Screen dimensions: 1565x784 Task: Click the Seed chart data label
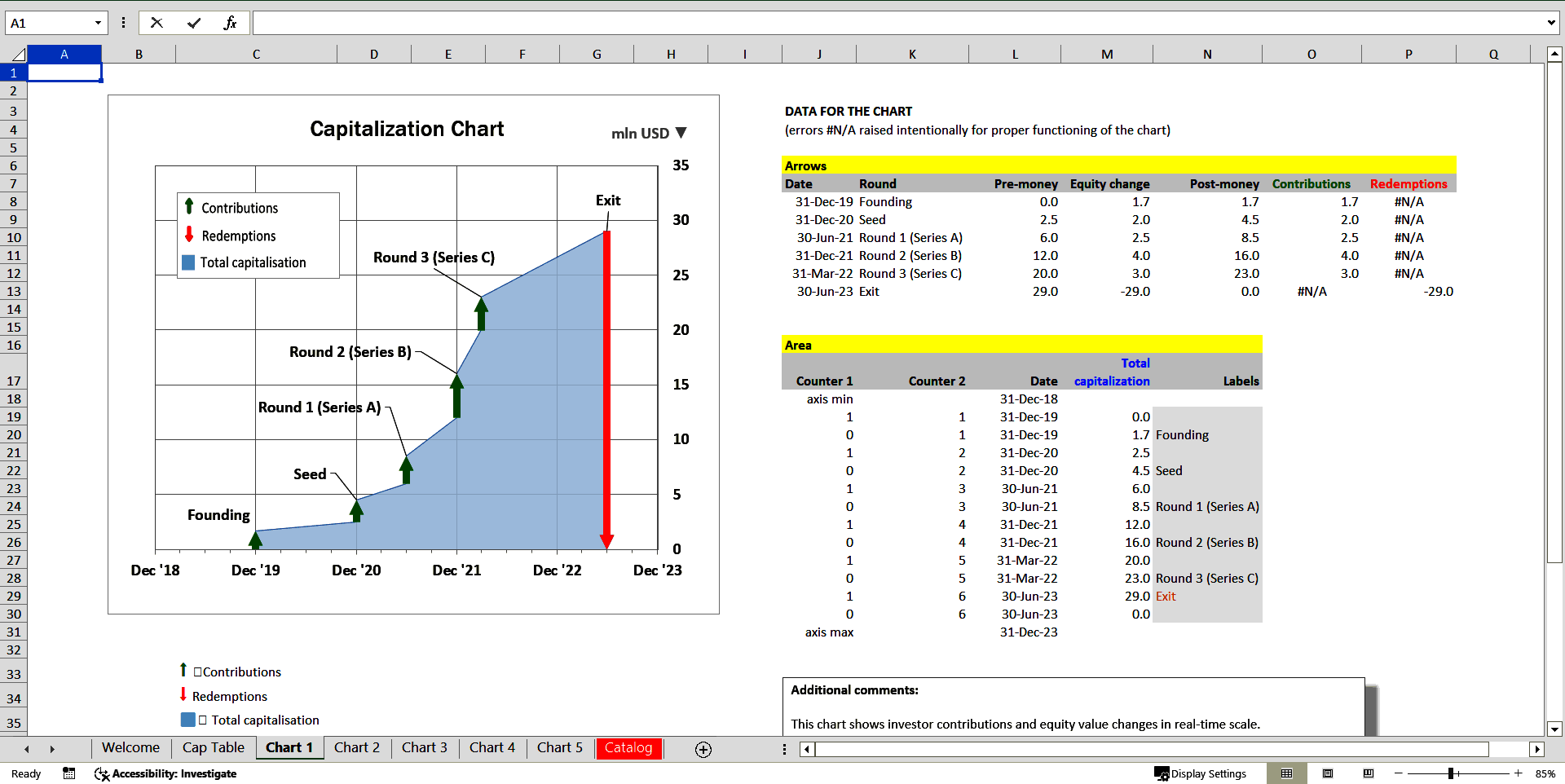(310, 474)
